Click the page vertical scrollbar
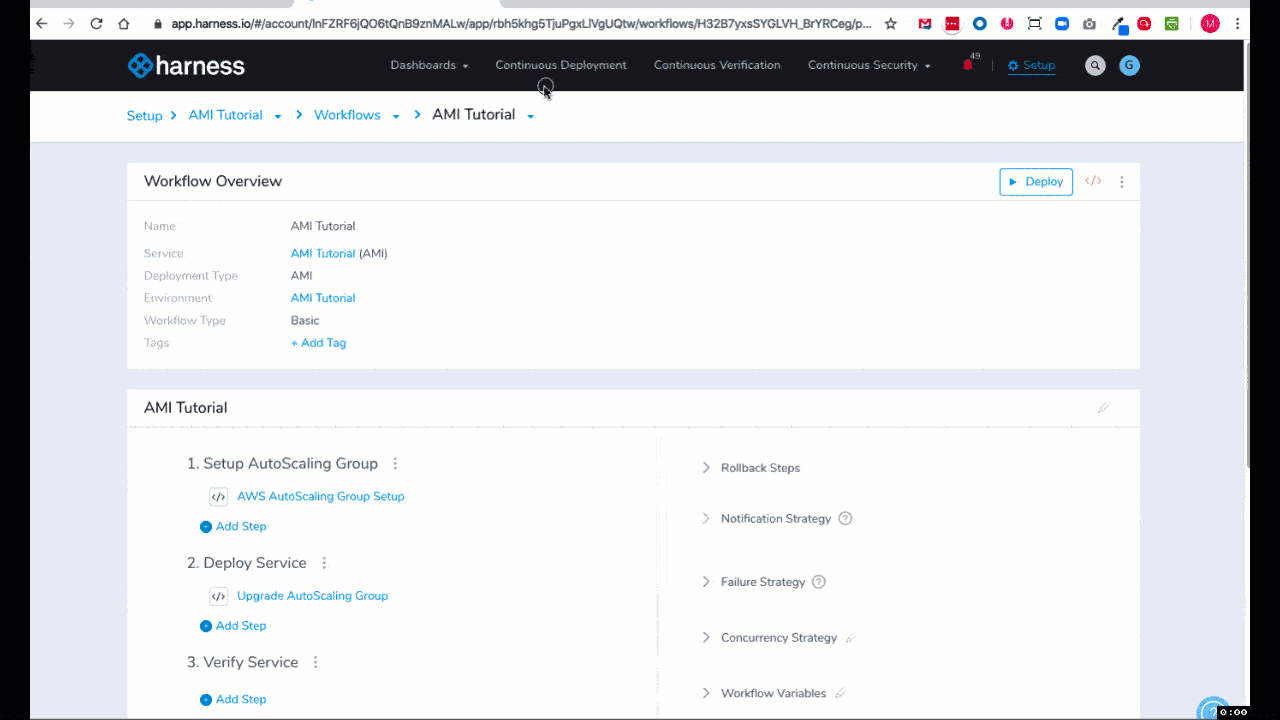This screenshot has width=1280, height=720. tap(1246, 254)
